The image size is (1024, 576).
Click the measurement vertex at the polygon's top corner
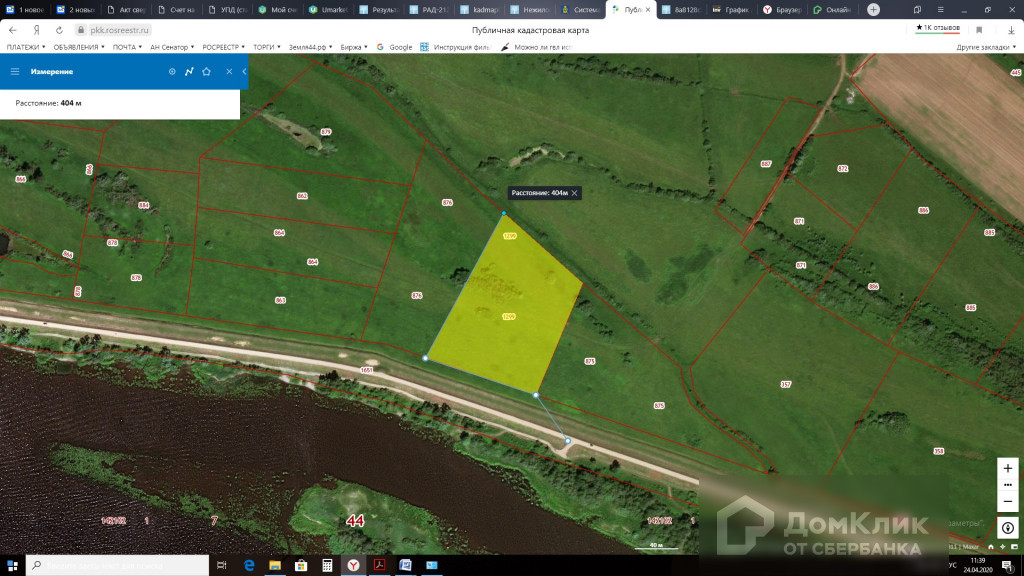[504, 214]
